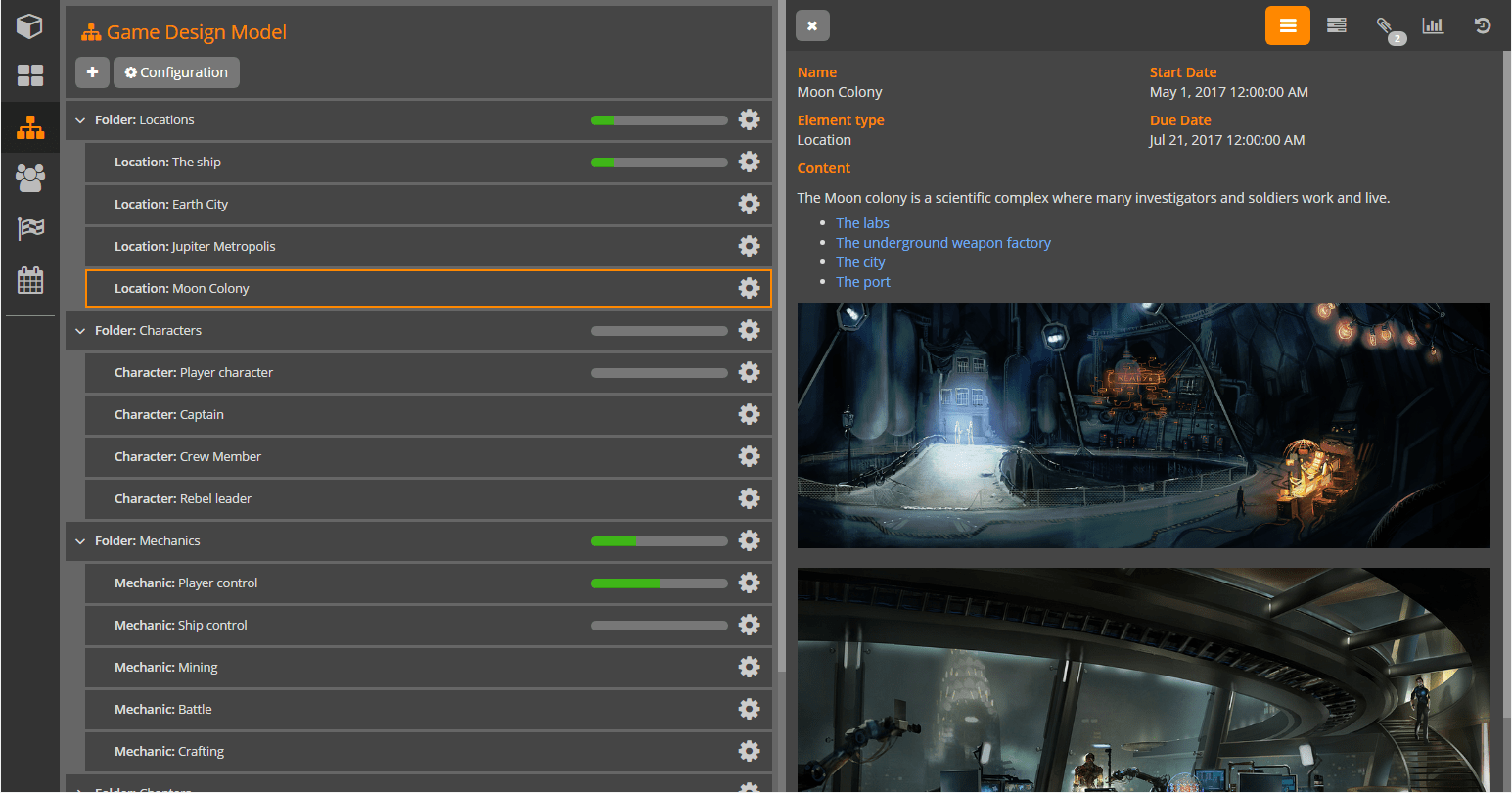View attachments using the paperclip icon

1389,25
